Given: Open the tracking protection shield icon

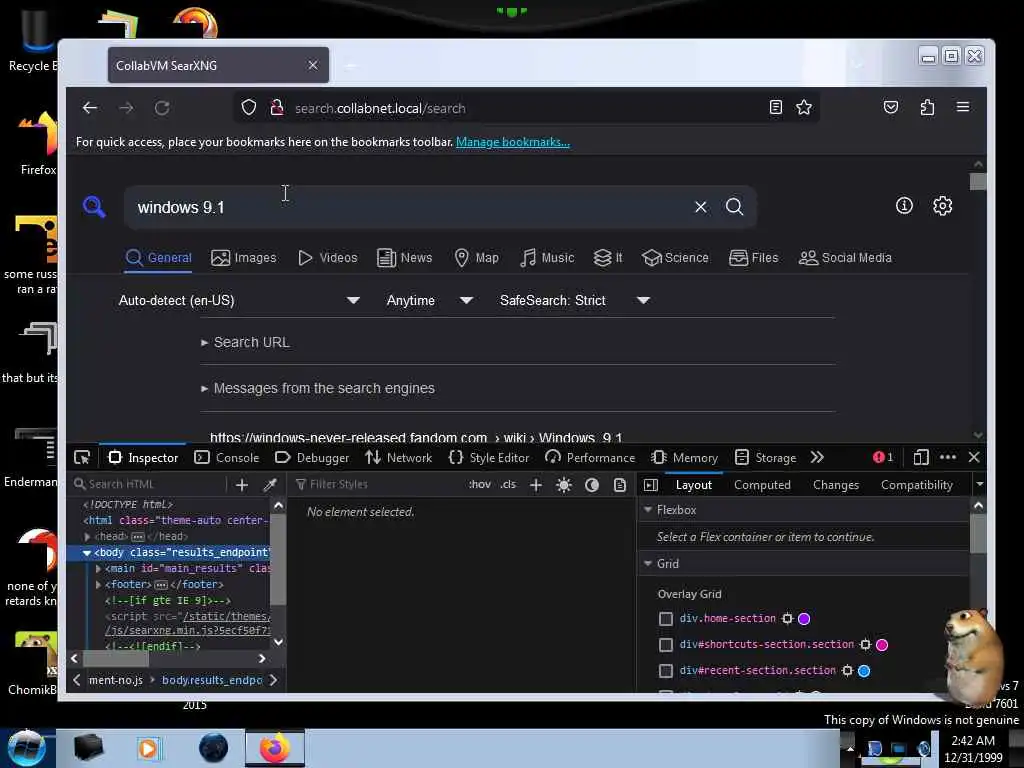Looking at the screenshot, I should coord(249,107).
